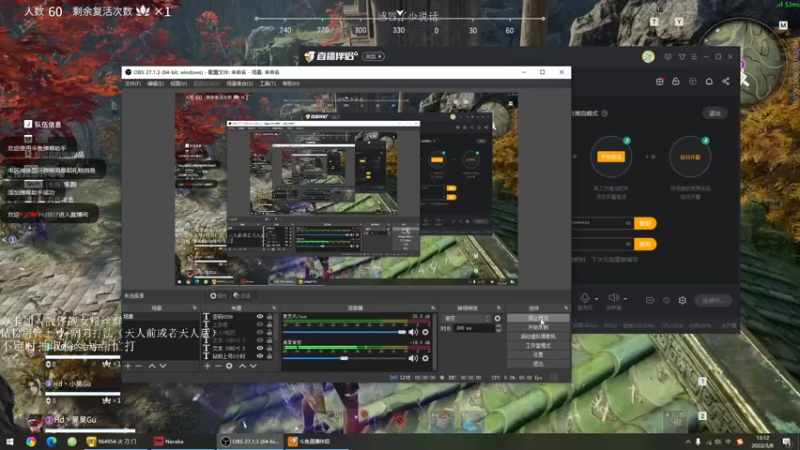Click help question mark beside push mode title
800x450 pixels.
(605, 113)
